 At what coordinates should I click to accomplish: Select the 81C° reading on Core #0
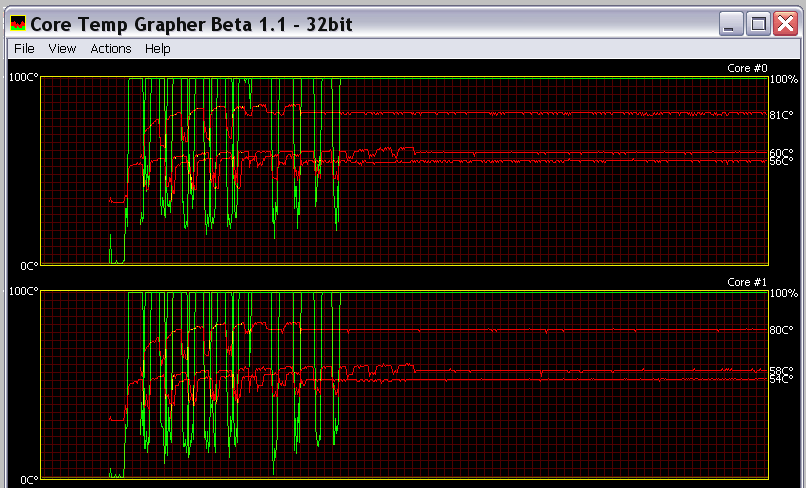coord(781,115)
